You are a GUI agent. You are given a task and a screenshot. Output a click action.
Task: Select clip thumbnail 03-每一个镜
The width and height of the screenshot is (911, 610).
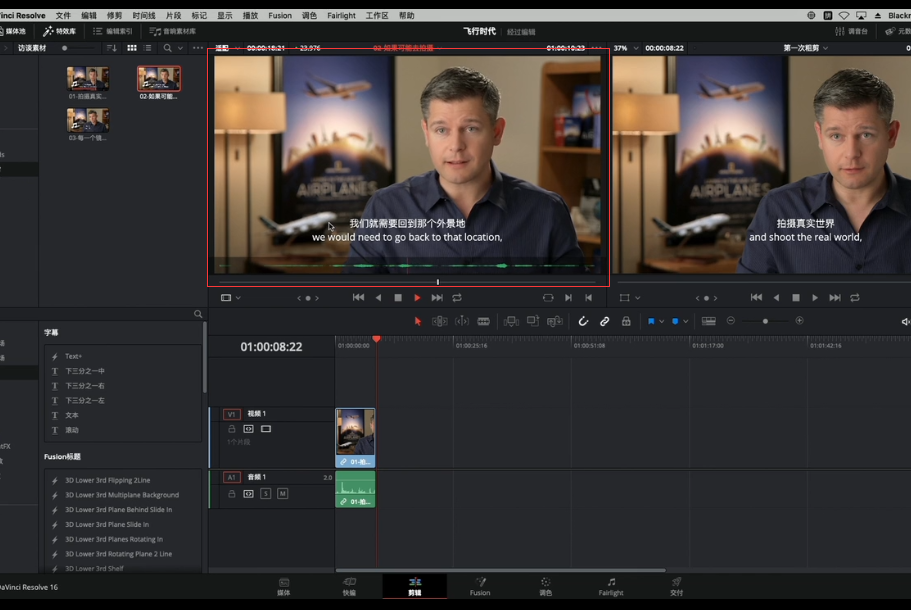point(88,120)
